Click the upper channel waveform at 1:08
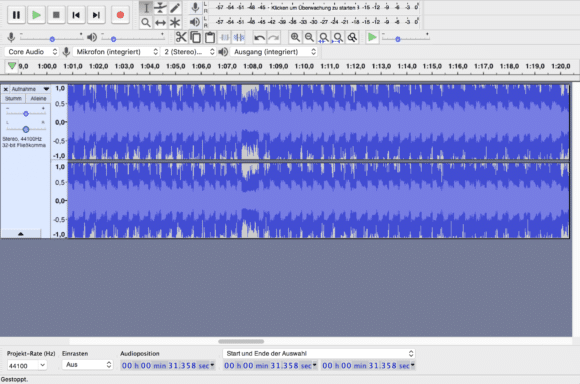 click(x=253, y=122)
